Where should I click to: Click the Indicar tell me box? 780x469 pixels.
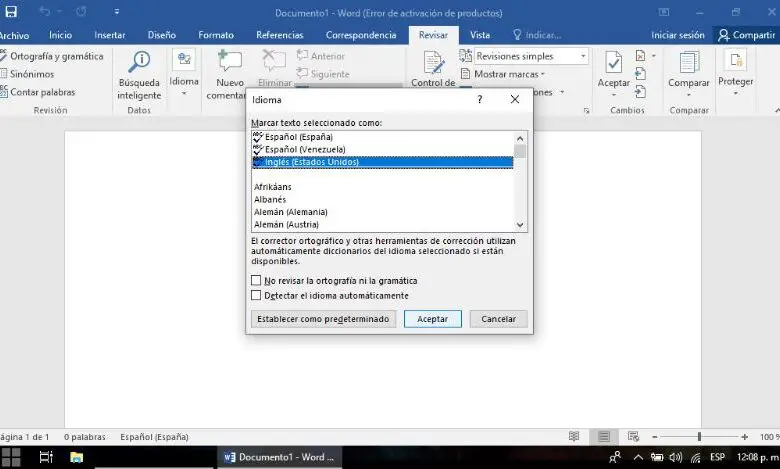coord(537,35)
